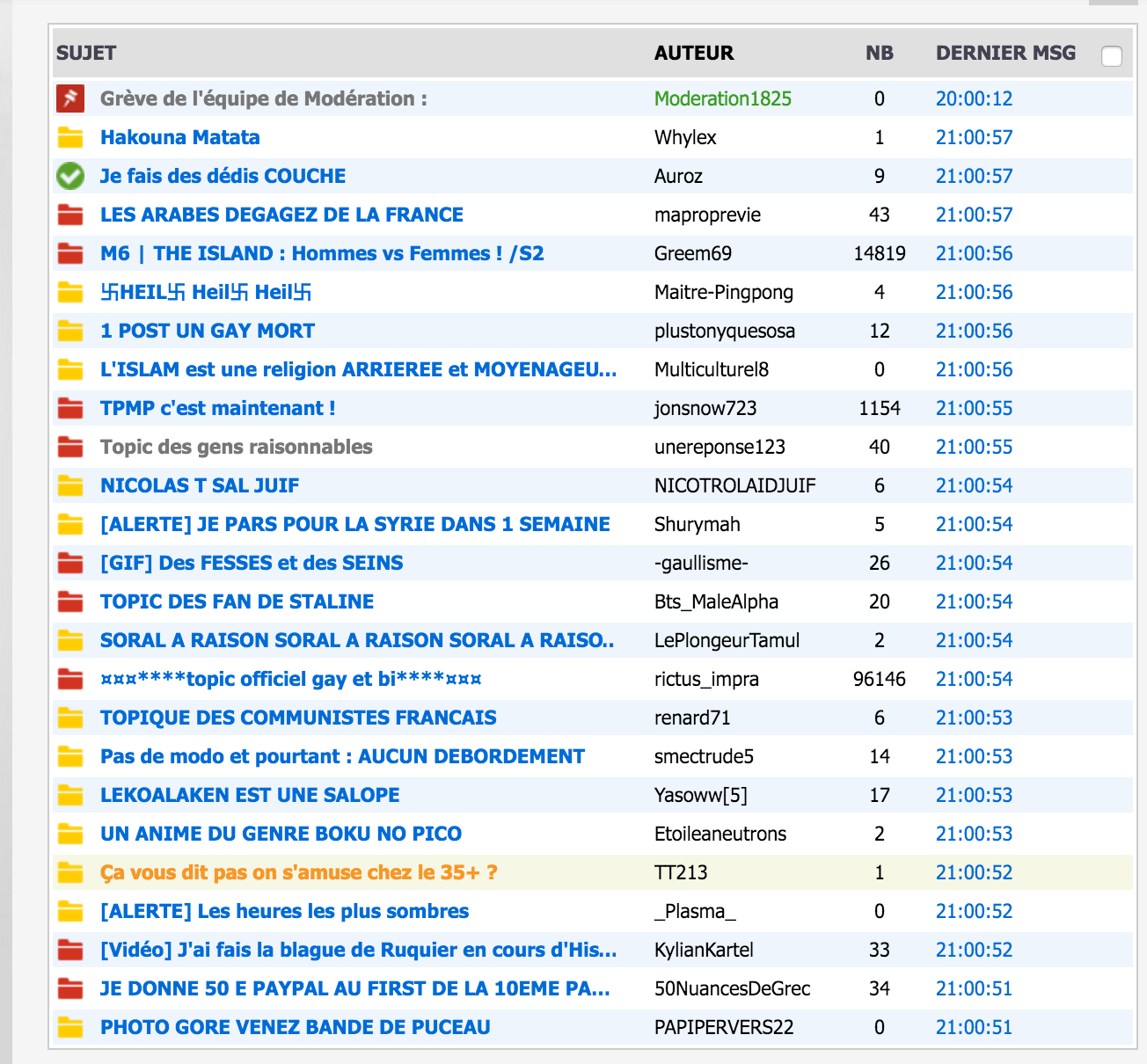The image size is (1147, 1064).
Task: Open Grève de l'équipe de Modération topic
Action: point(263,98)
